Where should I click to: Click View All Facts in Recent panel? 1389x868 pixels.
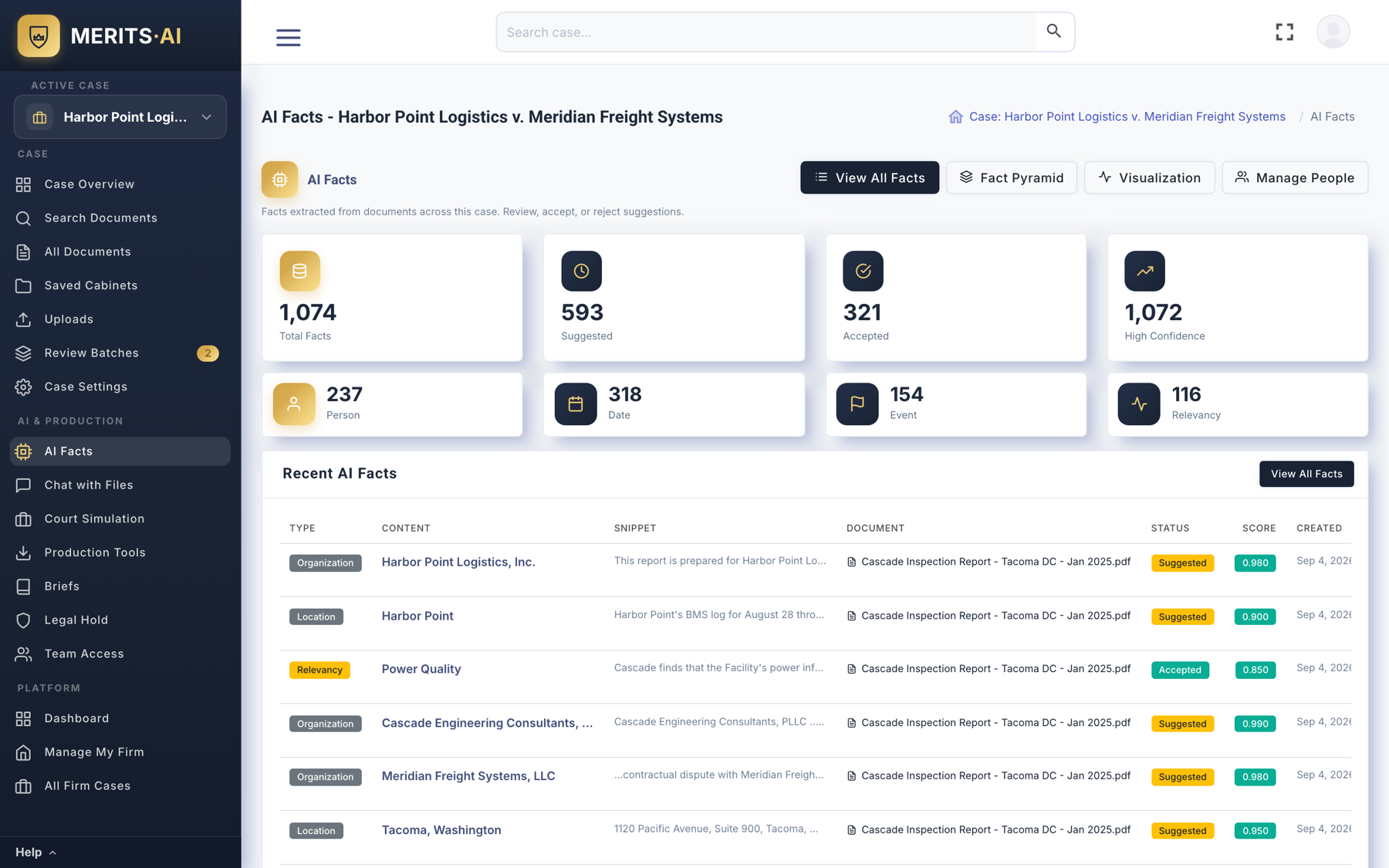pyautogui.click(x=1306, y=474)
